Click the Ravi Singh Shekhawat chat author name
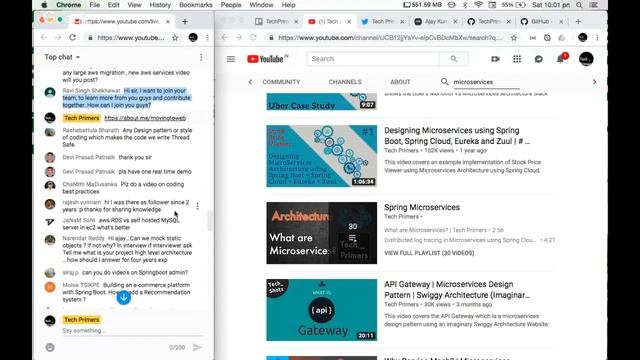640x360 pixels. [91, 91]
